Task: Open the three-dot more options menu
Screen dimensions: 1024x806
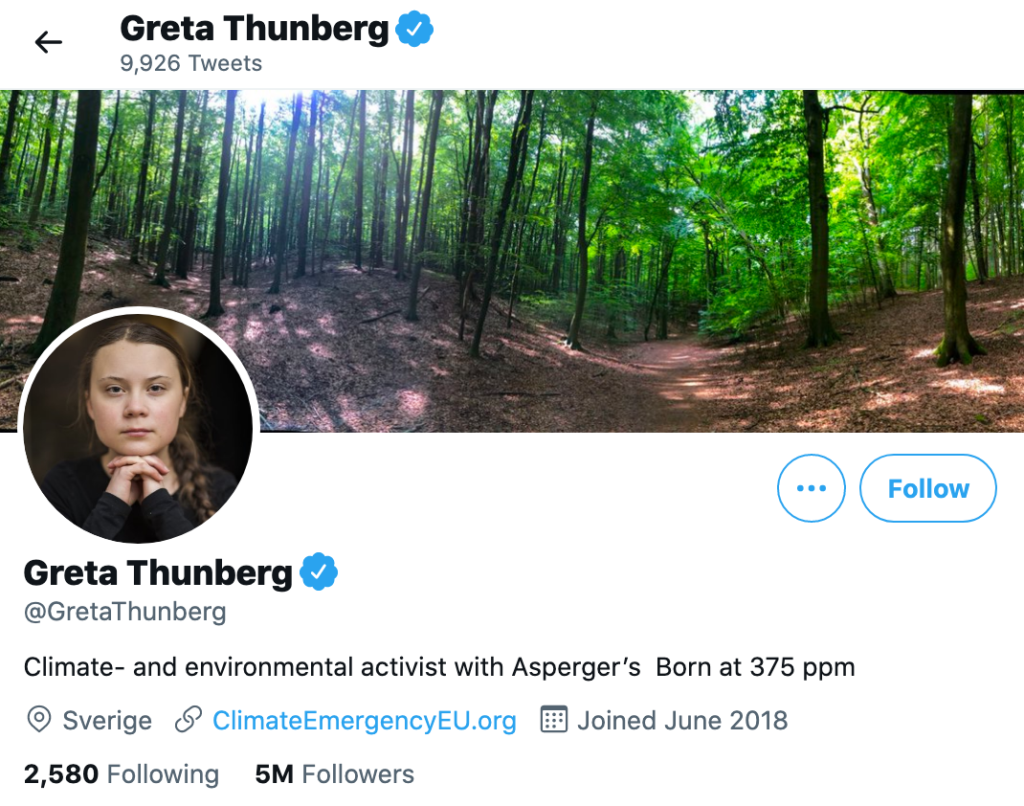Action: point(811,488)
